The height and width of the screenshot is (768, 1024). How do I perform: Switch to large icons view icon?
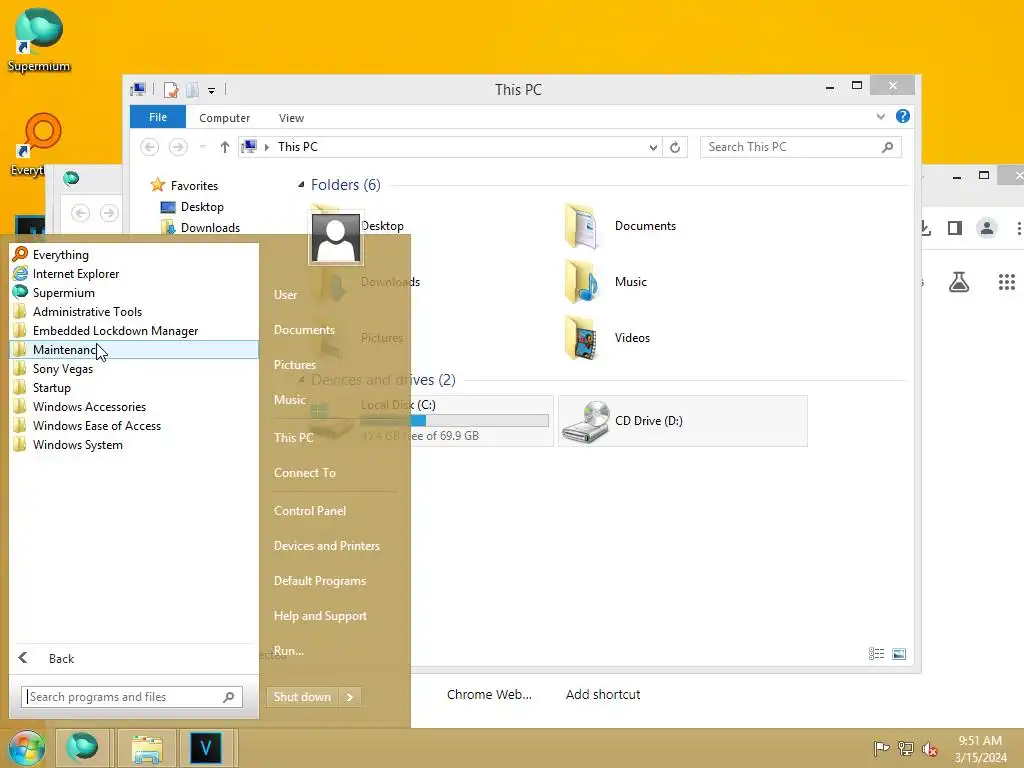(899, 654)
